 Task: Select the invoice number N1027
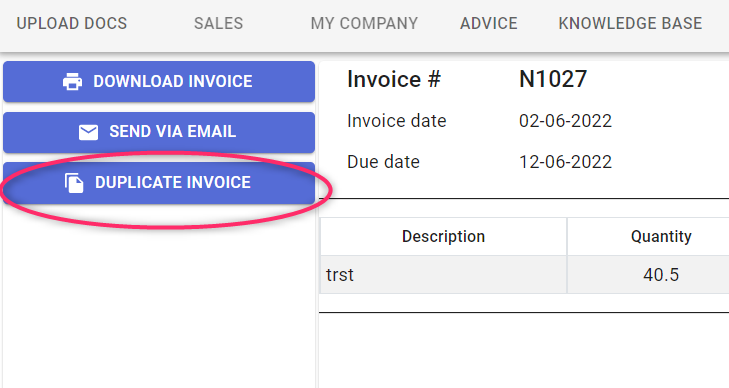point(553,79)
